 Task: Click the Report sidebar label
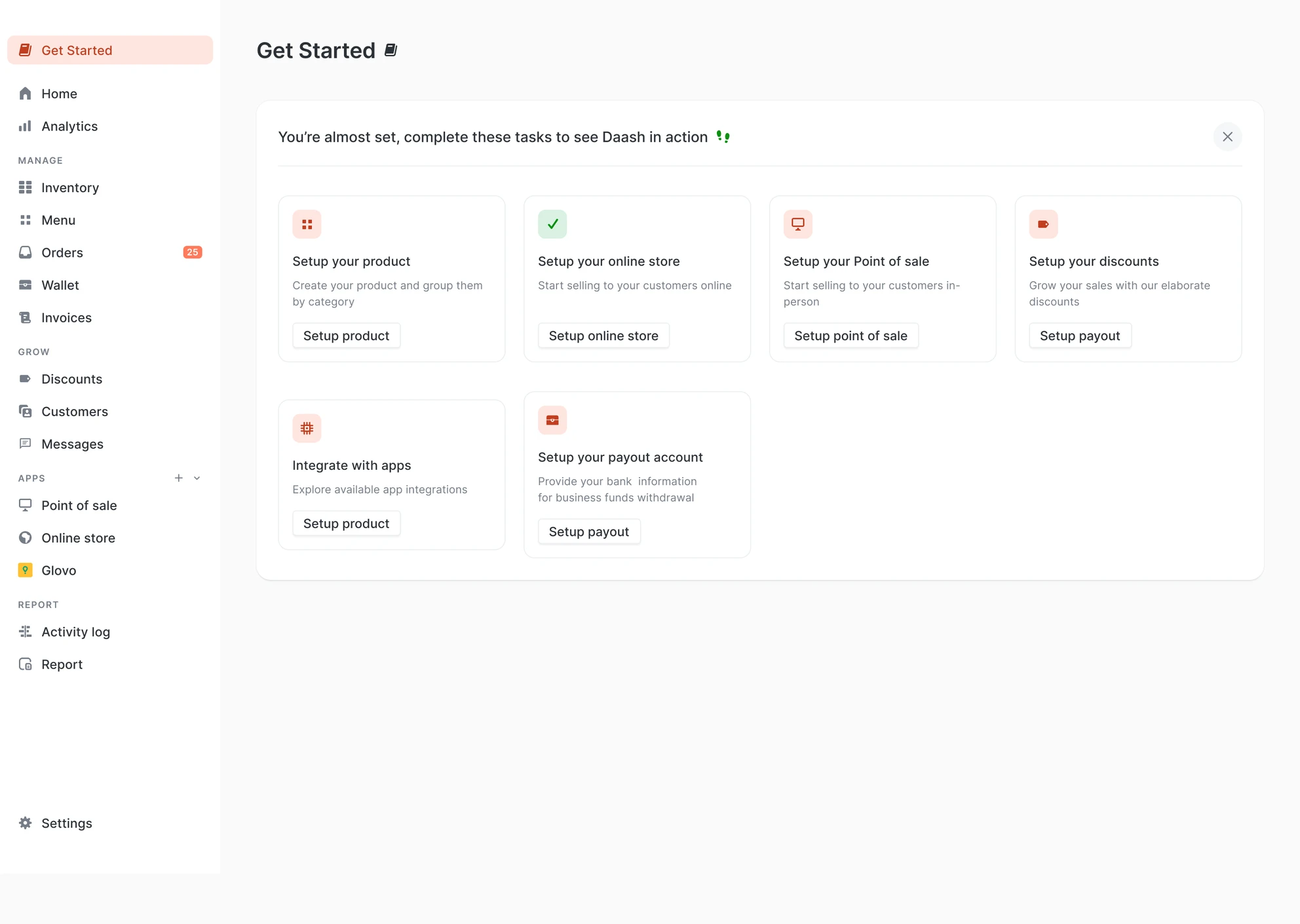pos(62,664)
